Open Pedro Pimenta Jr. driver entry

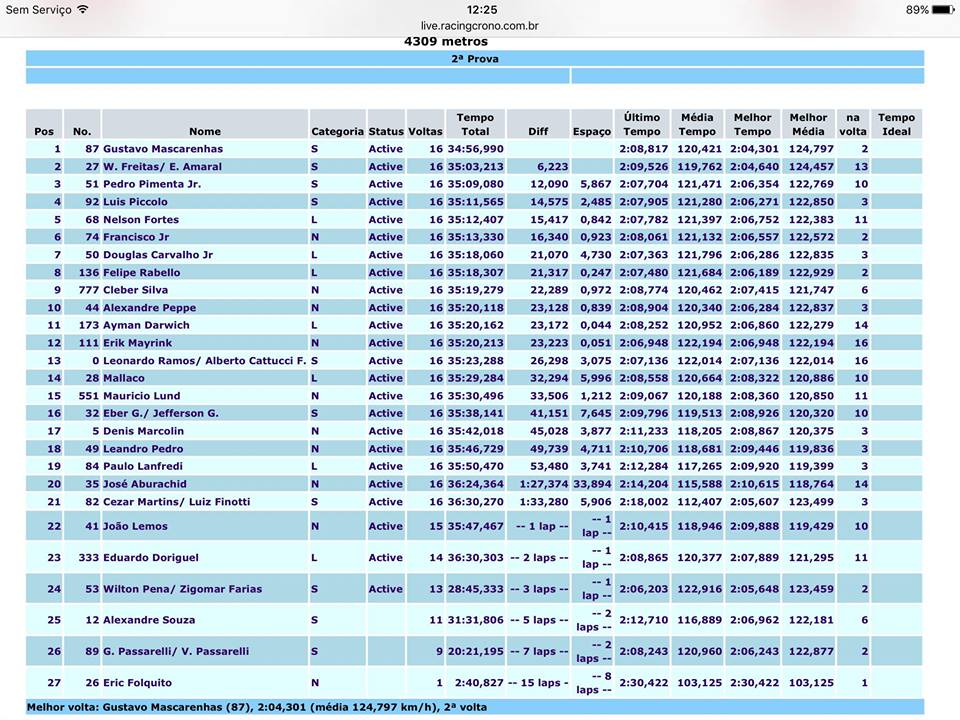click(152, 184)
